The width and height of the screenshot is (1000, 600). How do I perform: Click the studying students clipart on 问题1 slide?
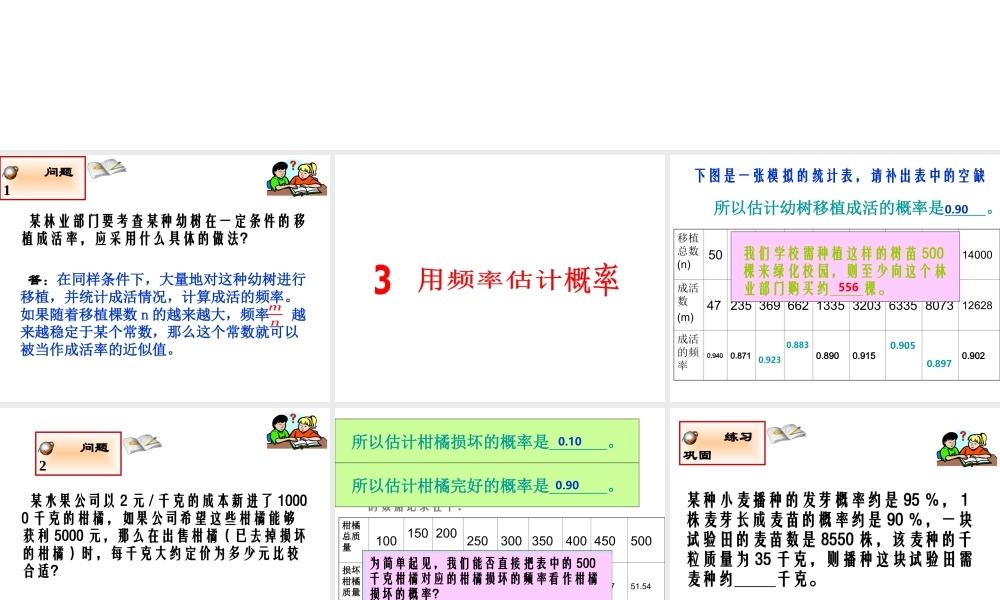coord(296,177)
